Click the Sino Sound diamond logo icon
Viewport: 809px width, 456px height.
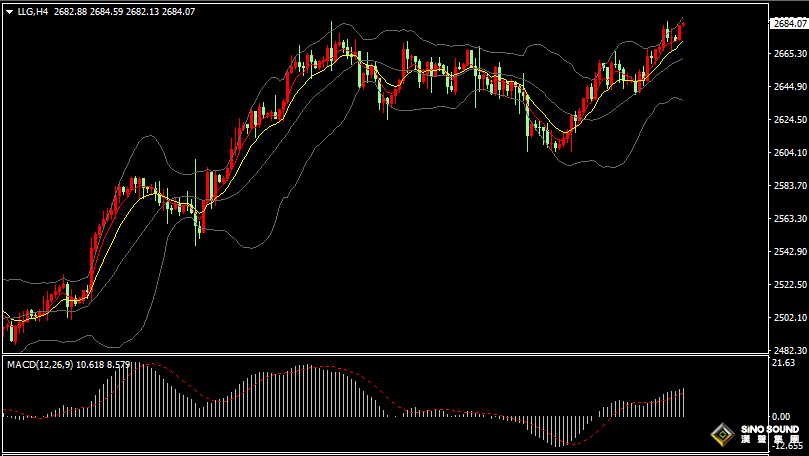pos(720,436)
